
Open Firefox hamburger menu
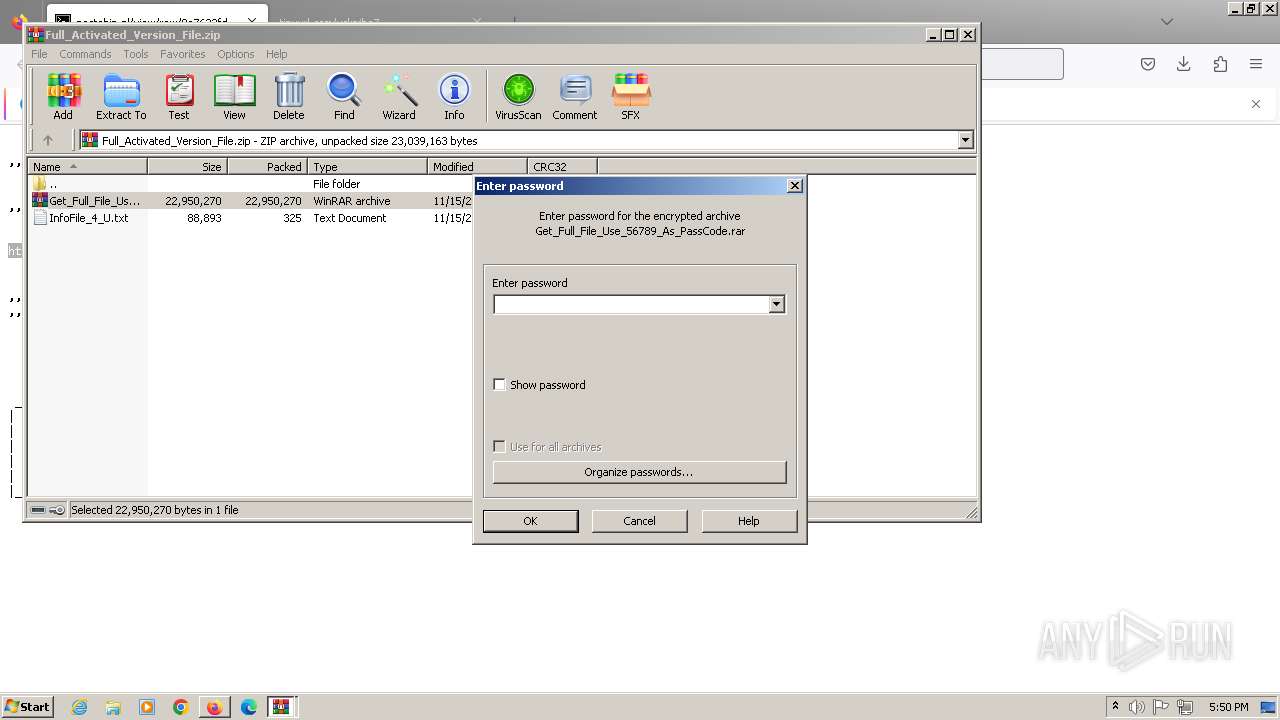click(1256, 64)
